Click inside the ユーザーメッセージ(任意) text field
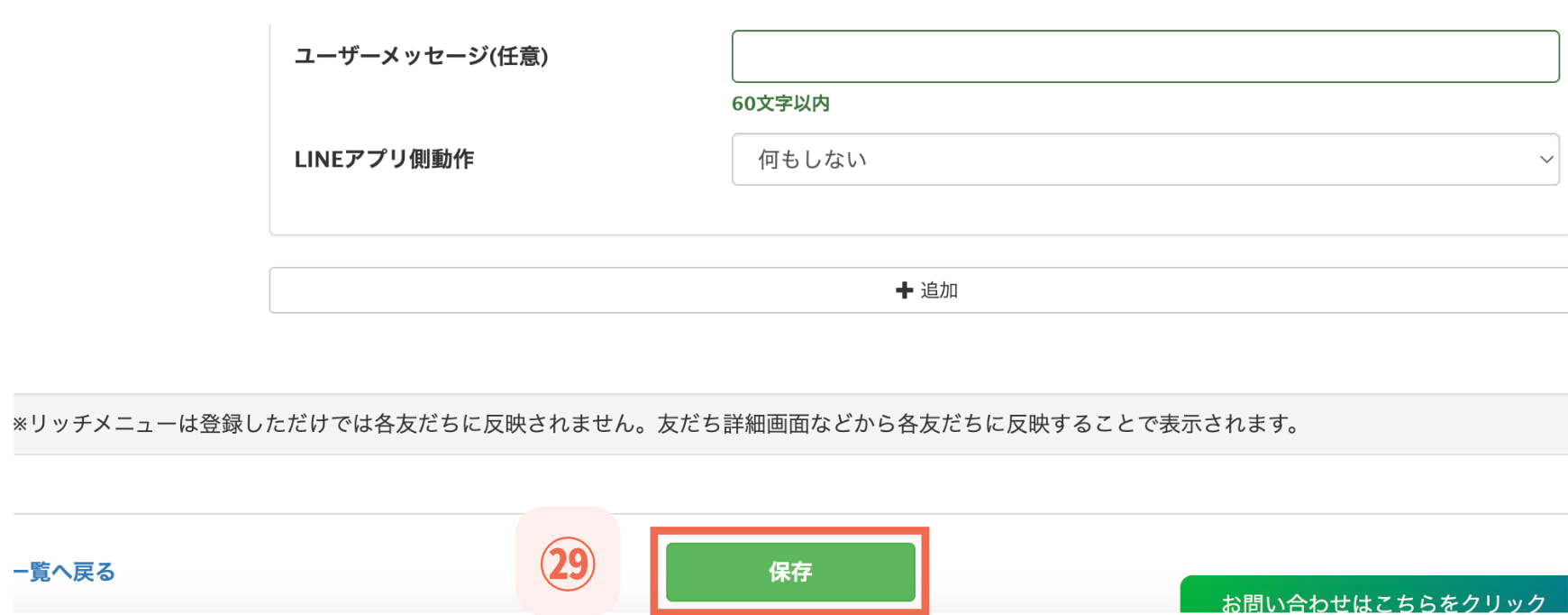This screenshot has width=1568, height=615. point(1144,56)
